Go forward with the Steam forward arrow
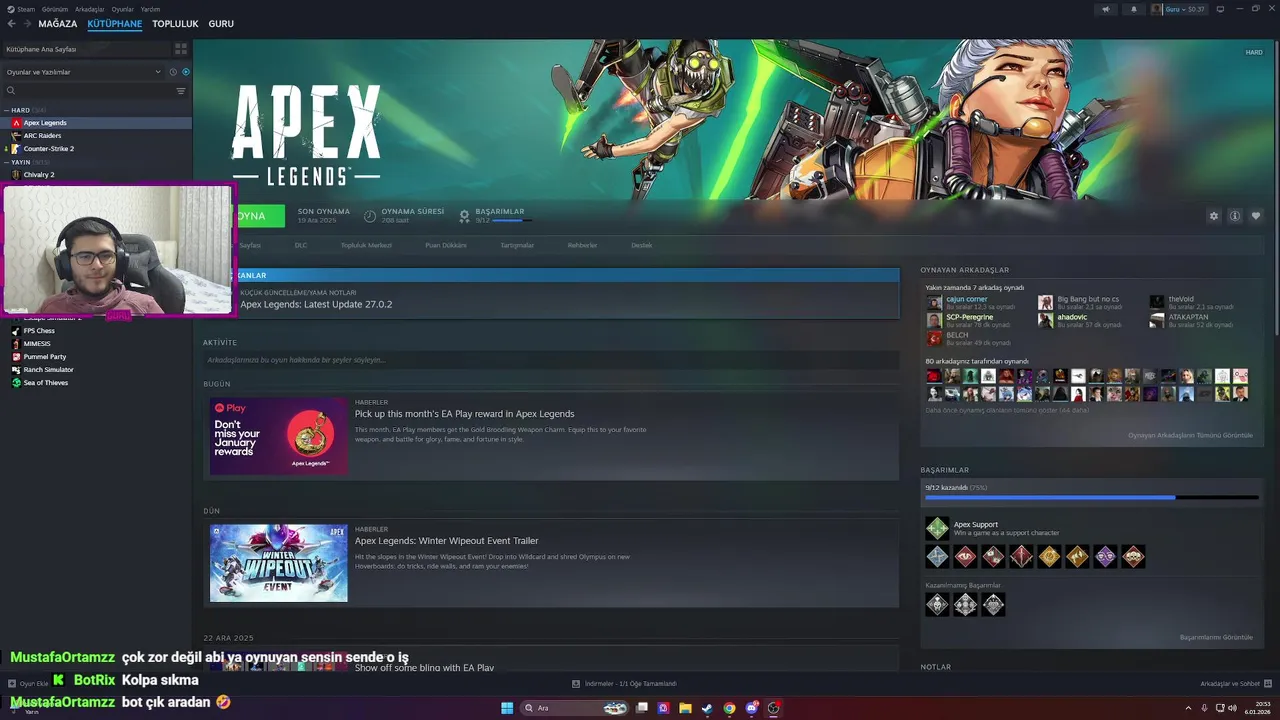 27,23
